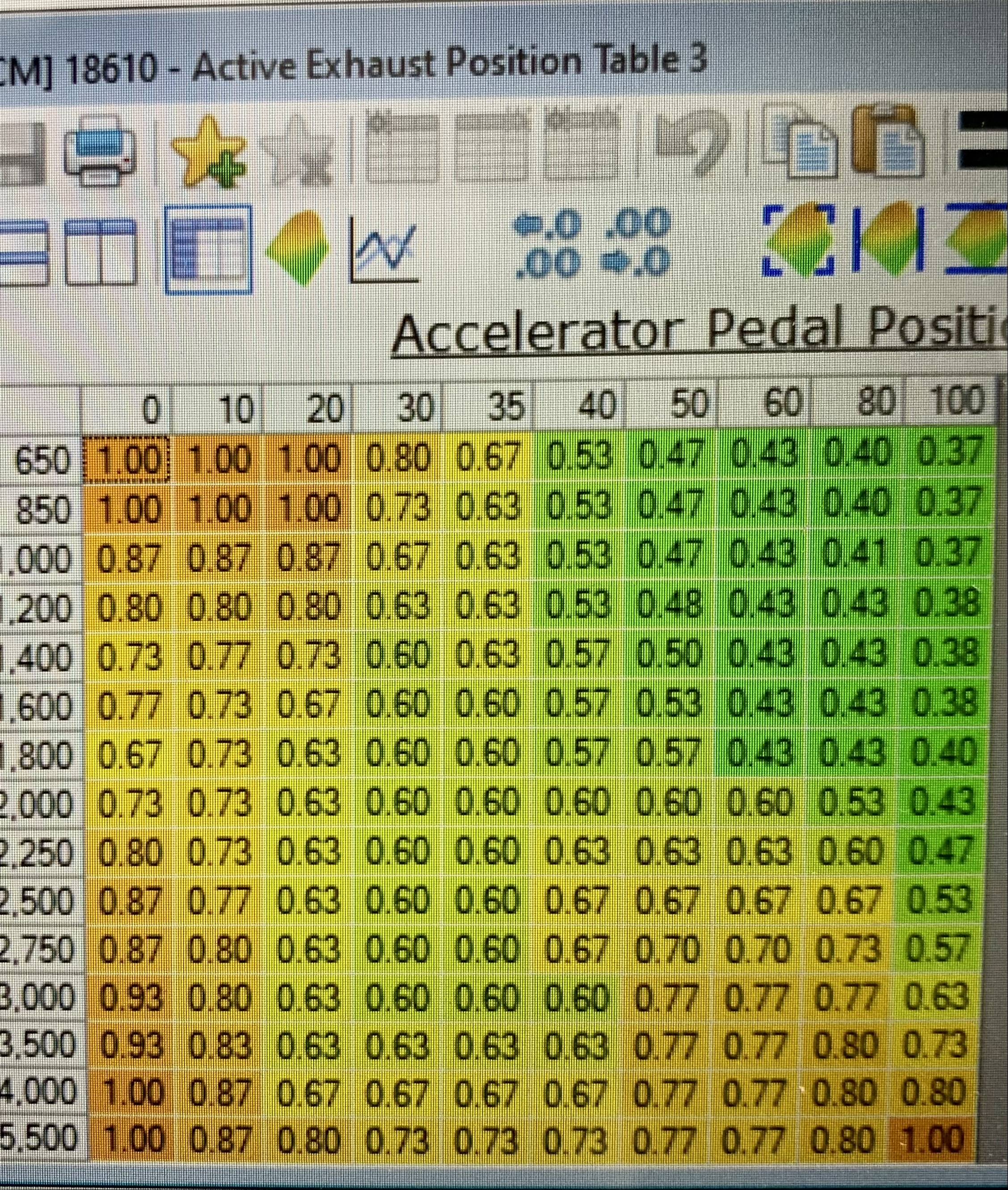
Task: Click the third greyed table icon before undo
Action: [x=582, y=145]
